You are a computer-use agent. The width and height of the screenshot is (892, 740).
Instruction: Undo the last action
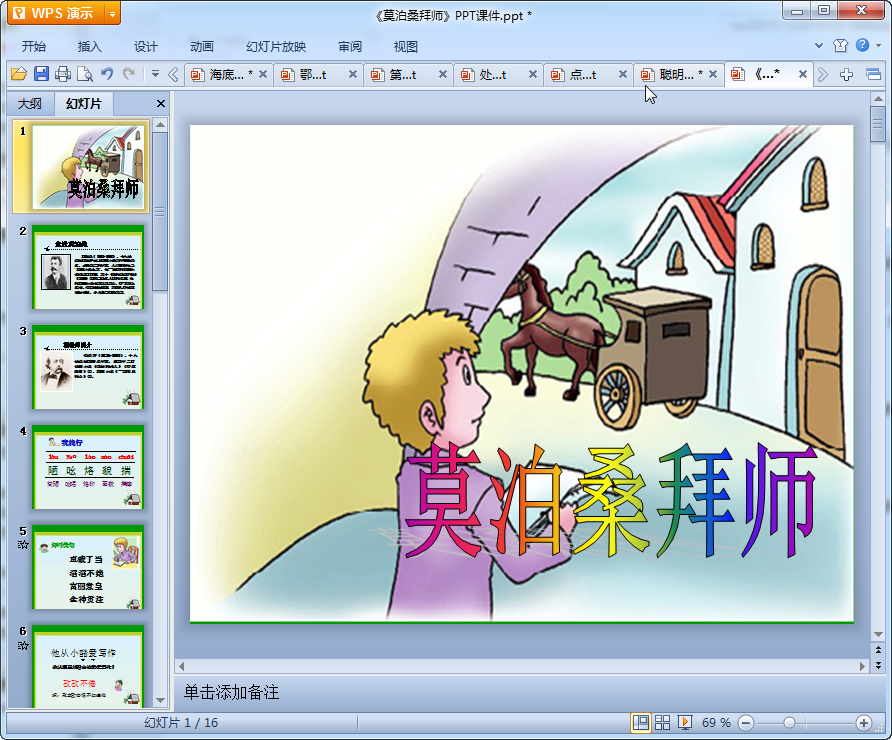(x=107, y=74)
